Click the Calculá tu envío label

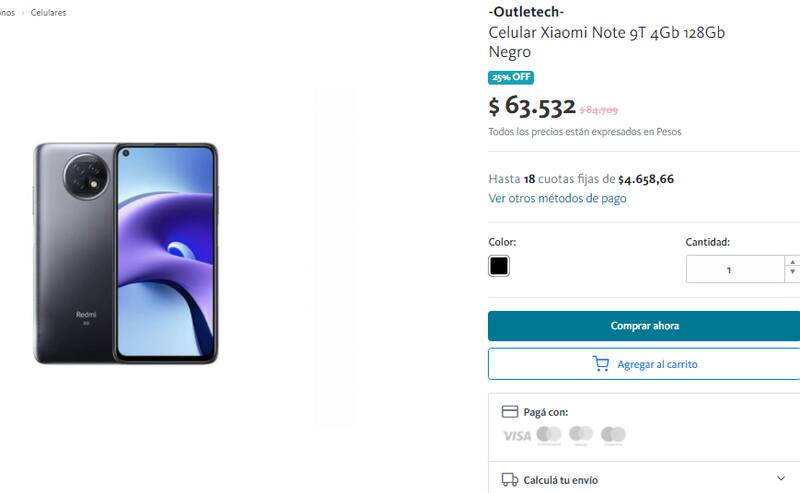(560, 480)
